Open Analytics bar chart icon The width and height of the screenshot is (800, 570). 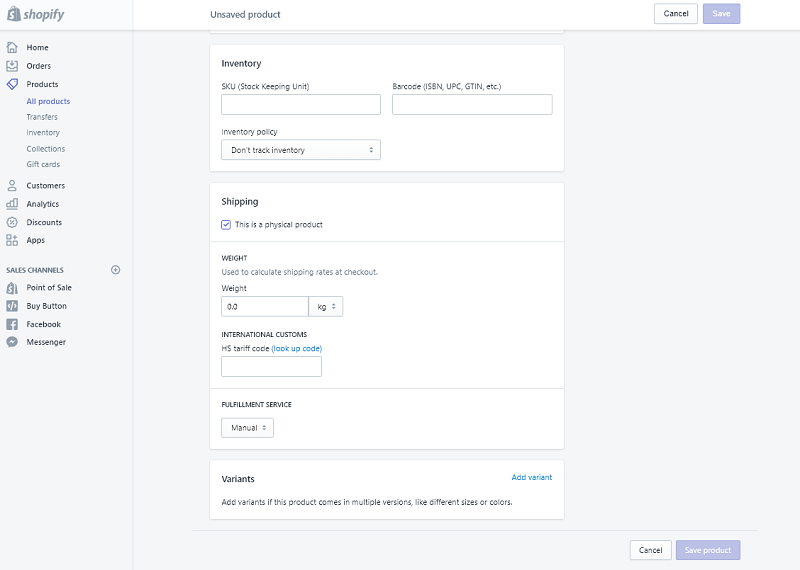[12, 204]
